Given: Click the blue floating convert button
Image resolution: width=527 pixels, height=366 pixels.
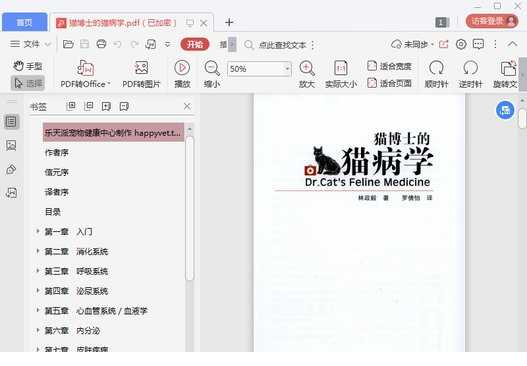Looking at the screenshot, I should click(x=505, y=110).
